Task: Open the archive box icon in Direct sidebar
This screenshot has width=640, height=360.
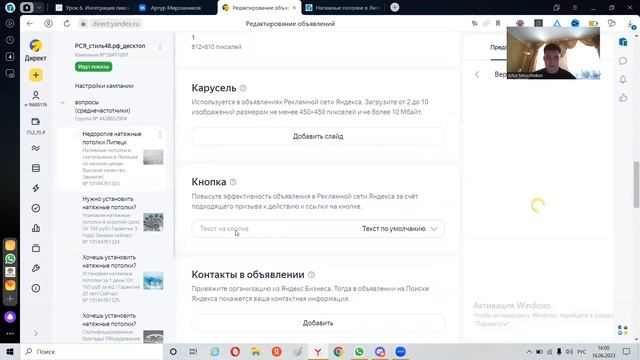Action: pos(36,248)
